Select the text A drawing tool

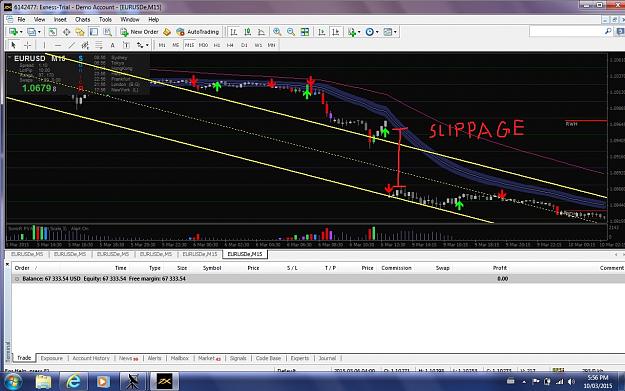pos(112,45)
